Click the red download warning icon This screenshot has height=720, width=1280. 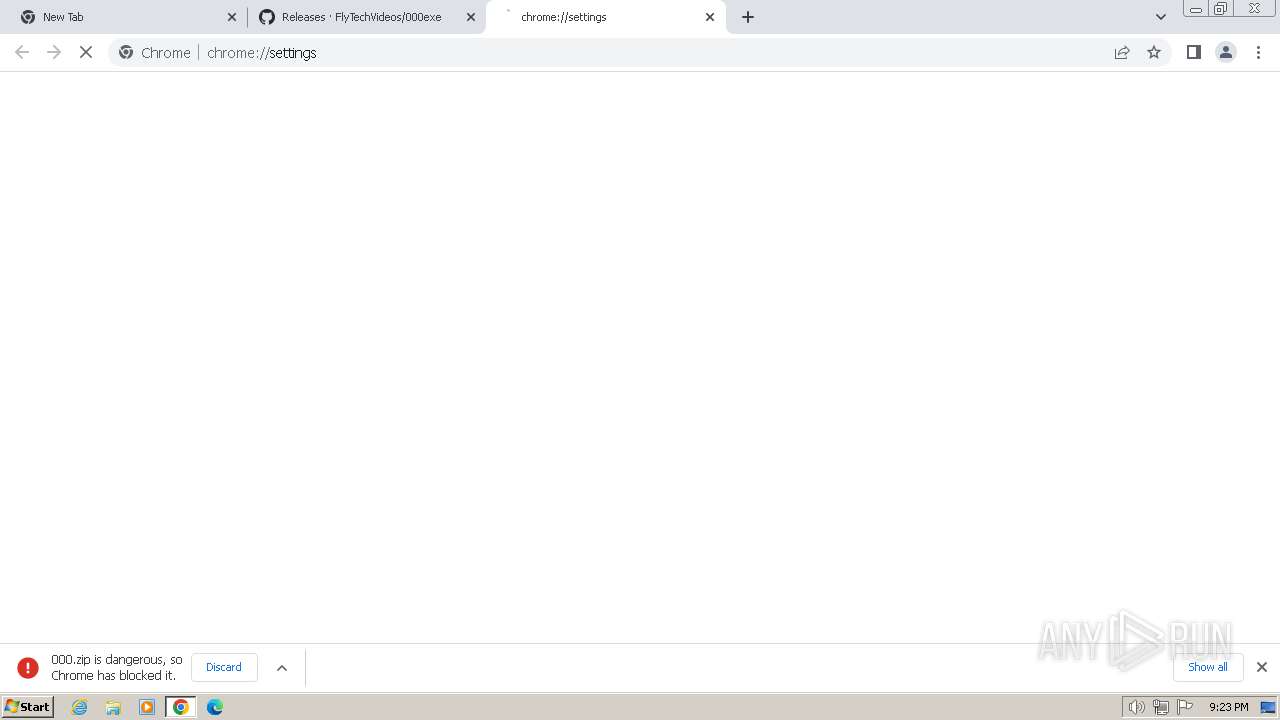coord(28,667)
